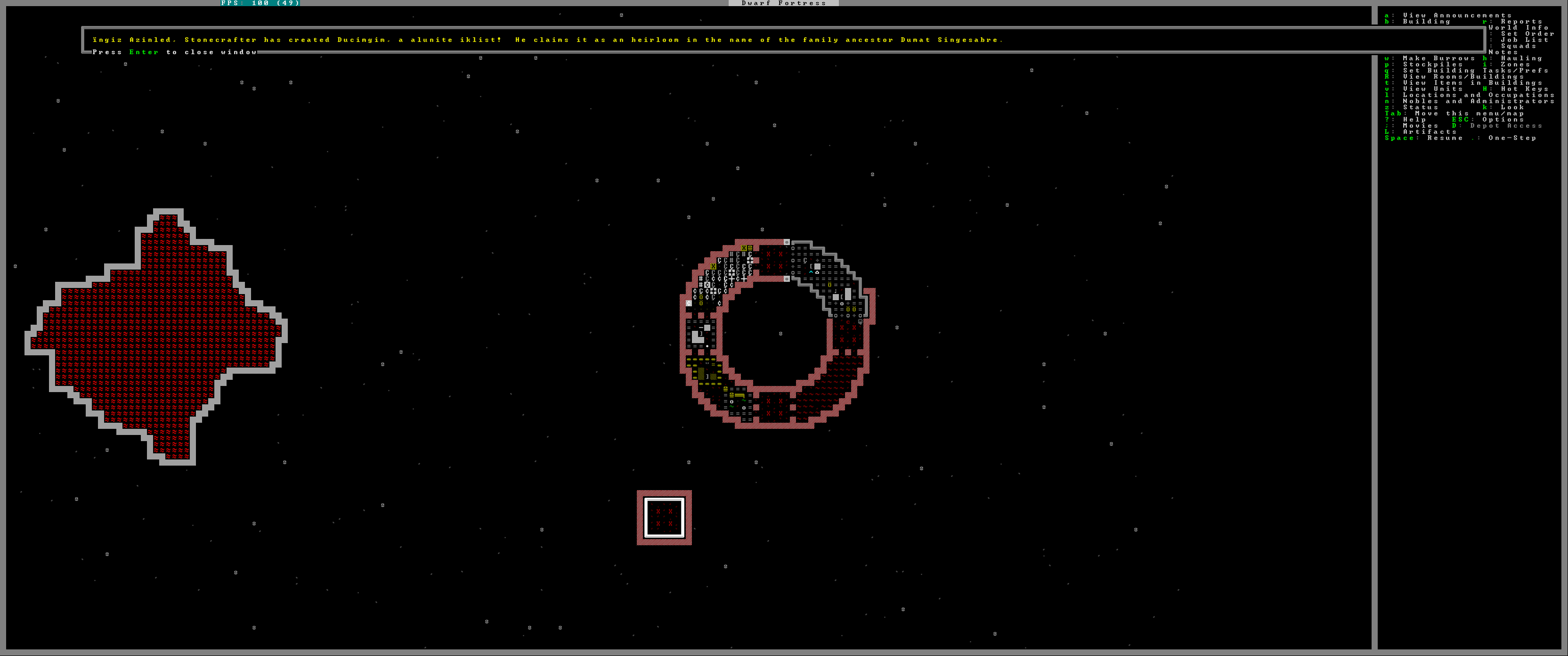Open the Job List entry
1568x656 pixels.
click(1522, 40)
